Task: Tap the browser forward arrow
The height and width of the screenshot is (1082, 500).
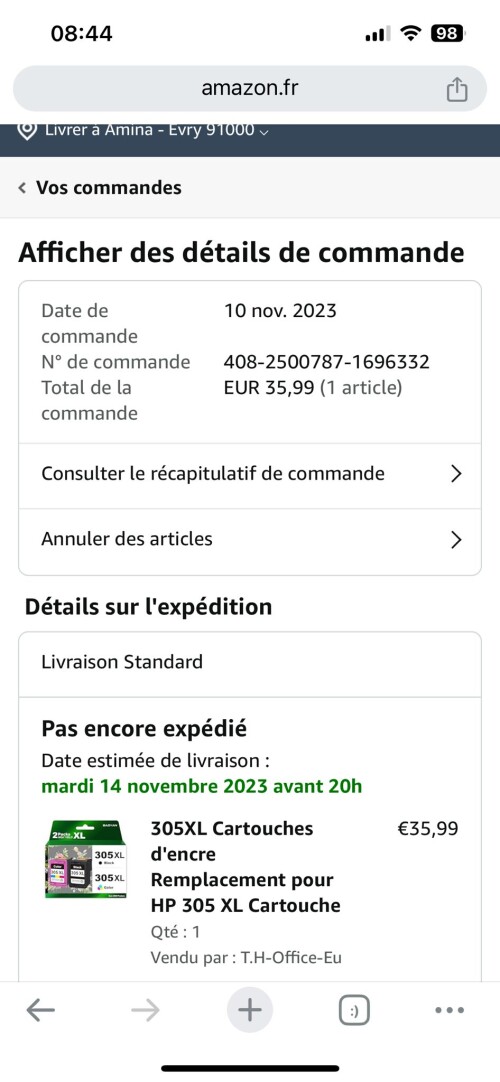Action: pos(145,1011)
